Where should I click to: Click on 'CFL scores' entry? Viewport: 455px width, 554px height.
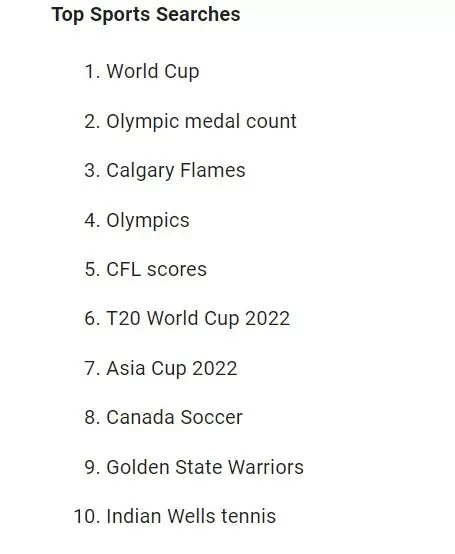point(156,269)
